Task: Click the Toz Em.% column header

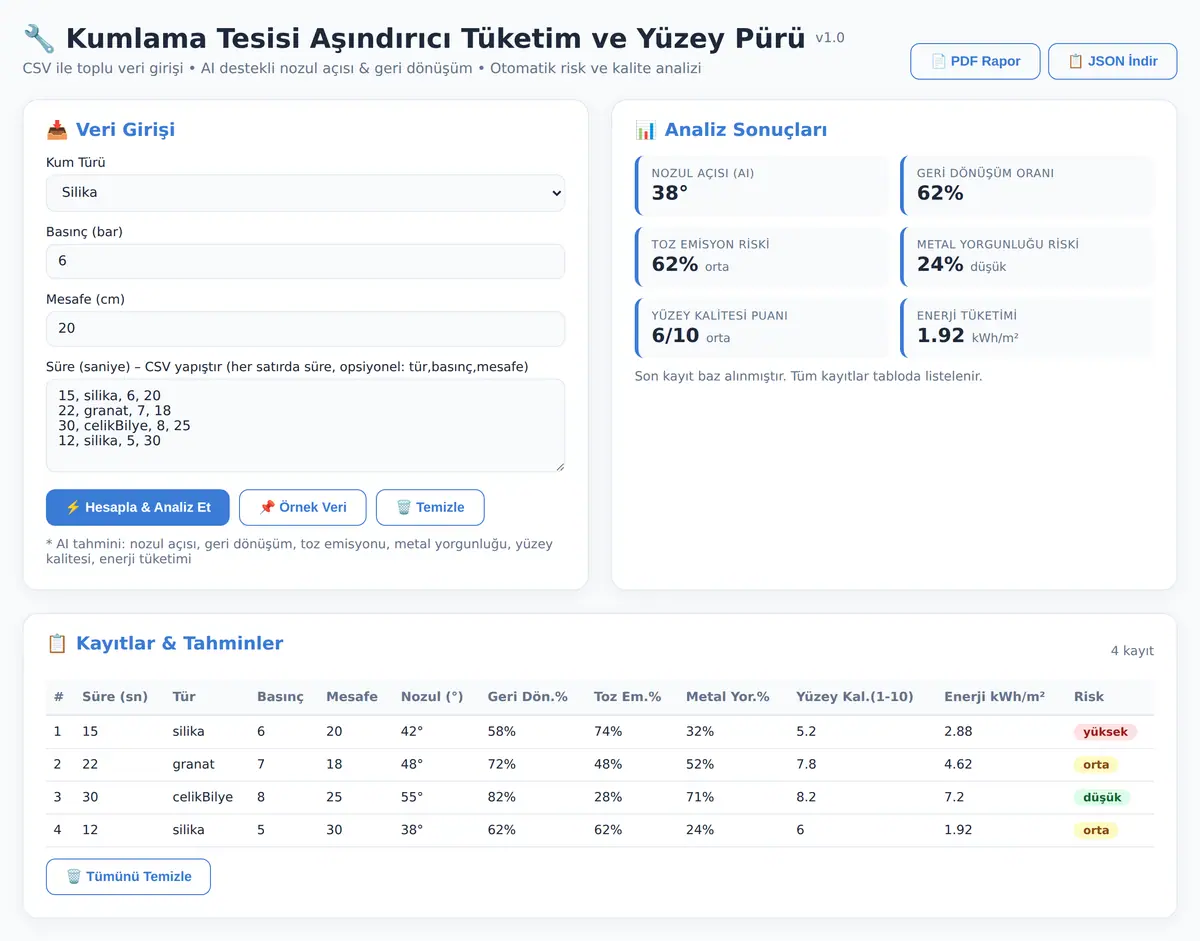Action: coord(627,697)
